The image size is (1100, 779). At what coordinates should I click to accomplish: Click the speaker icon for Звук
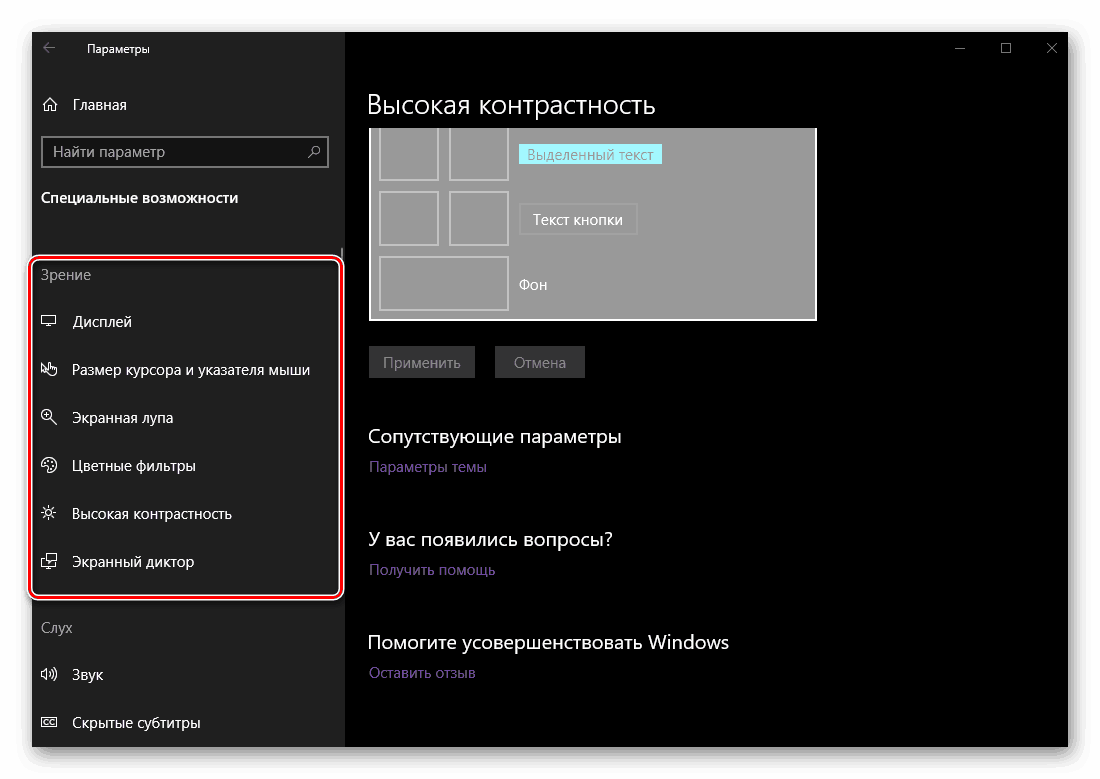[x=48, y=674]
